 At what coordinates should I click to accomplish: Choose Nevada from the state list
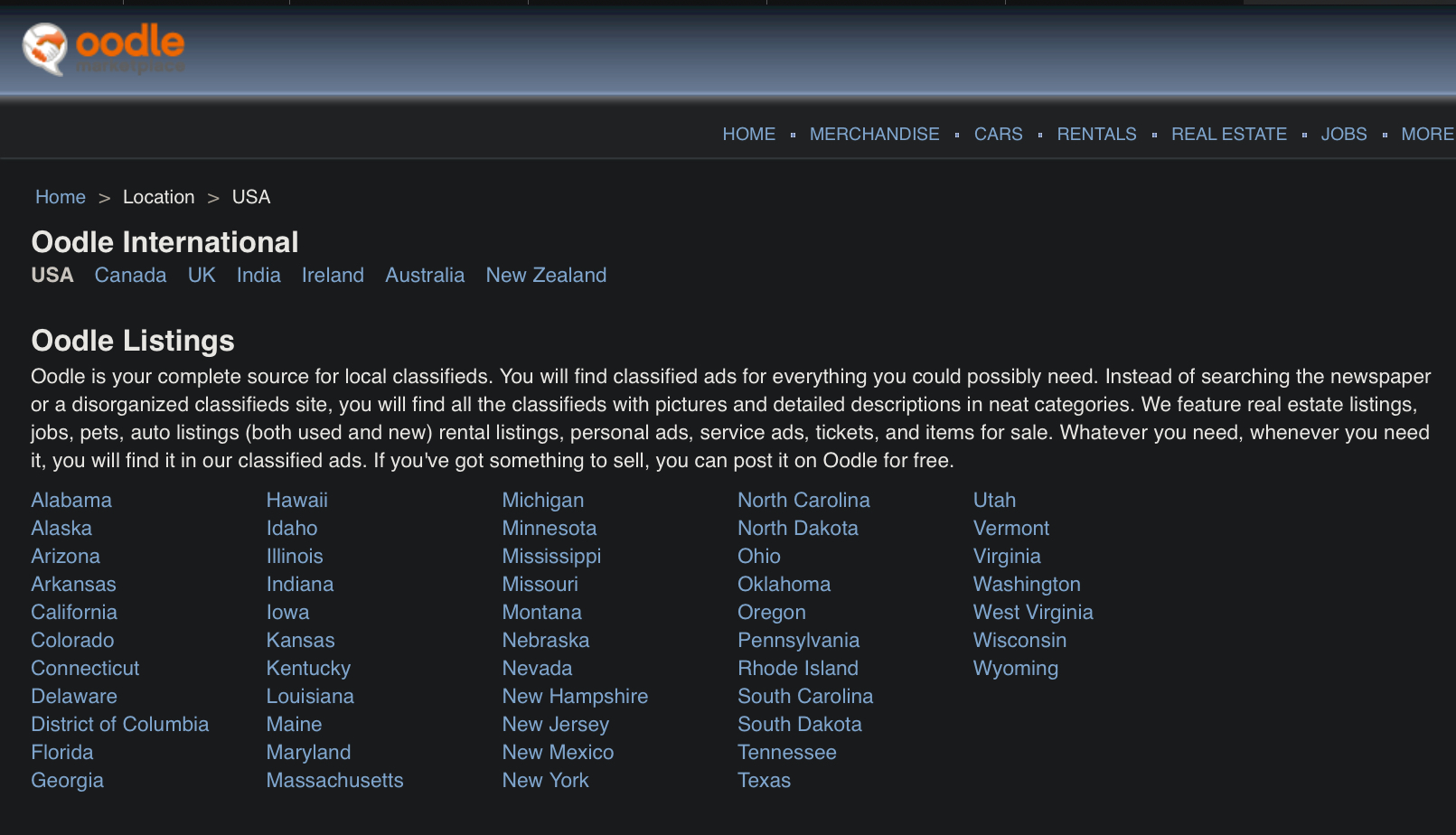(x=538, y=669)
